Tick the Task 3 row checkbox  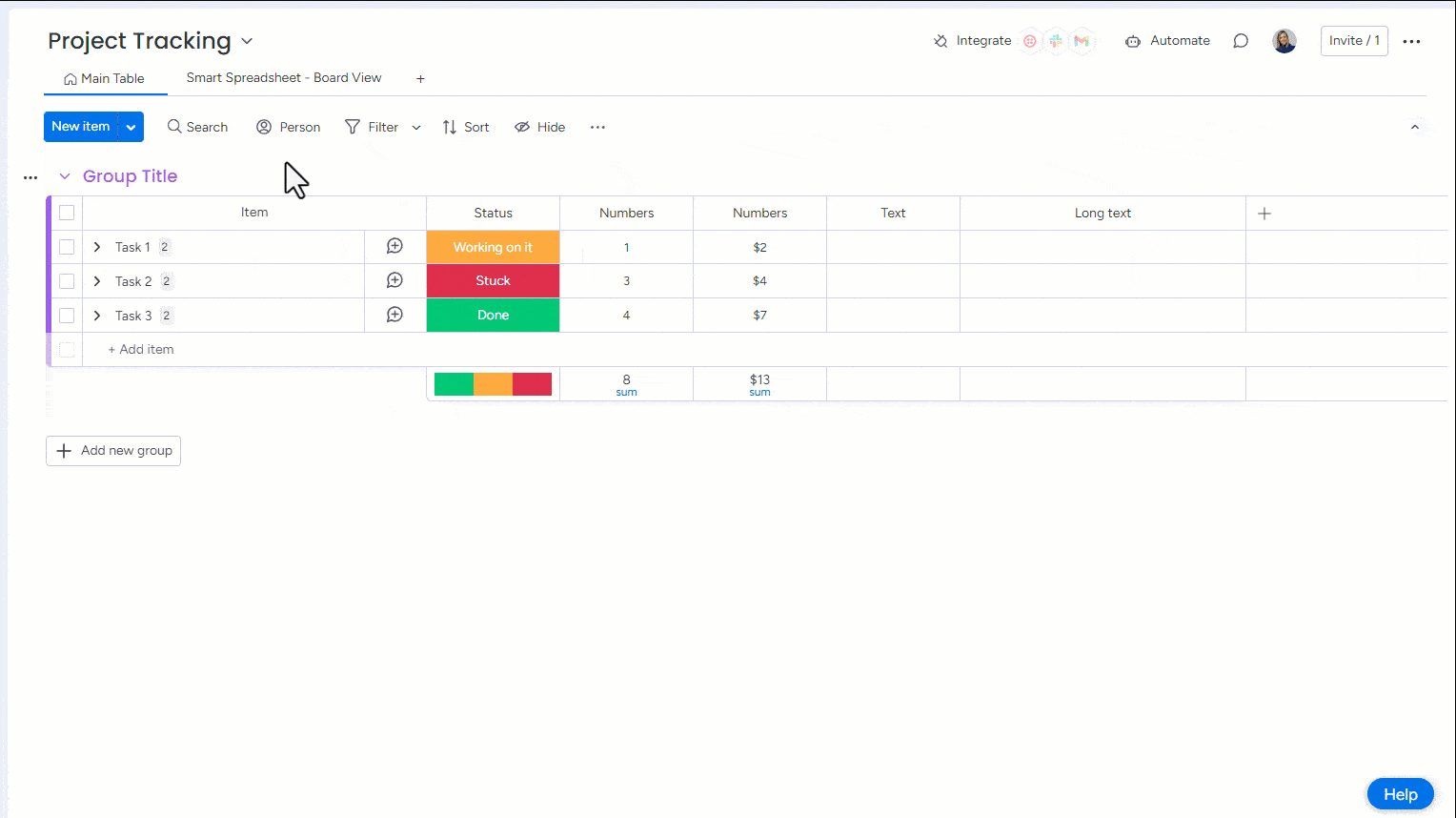click(x=67, y=316)
